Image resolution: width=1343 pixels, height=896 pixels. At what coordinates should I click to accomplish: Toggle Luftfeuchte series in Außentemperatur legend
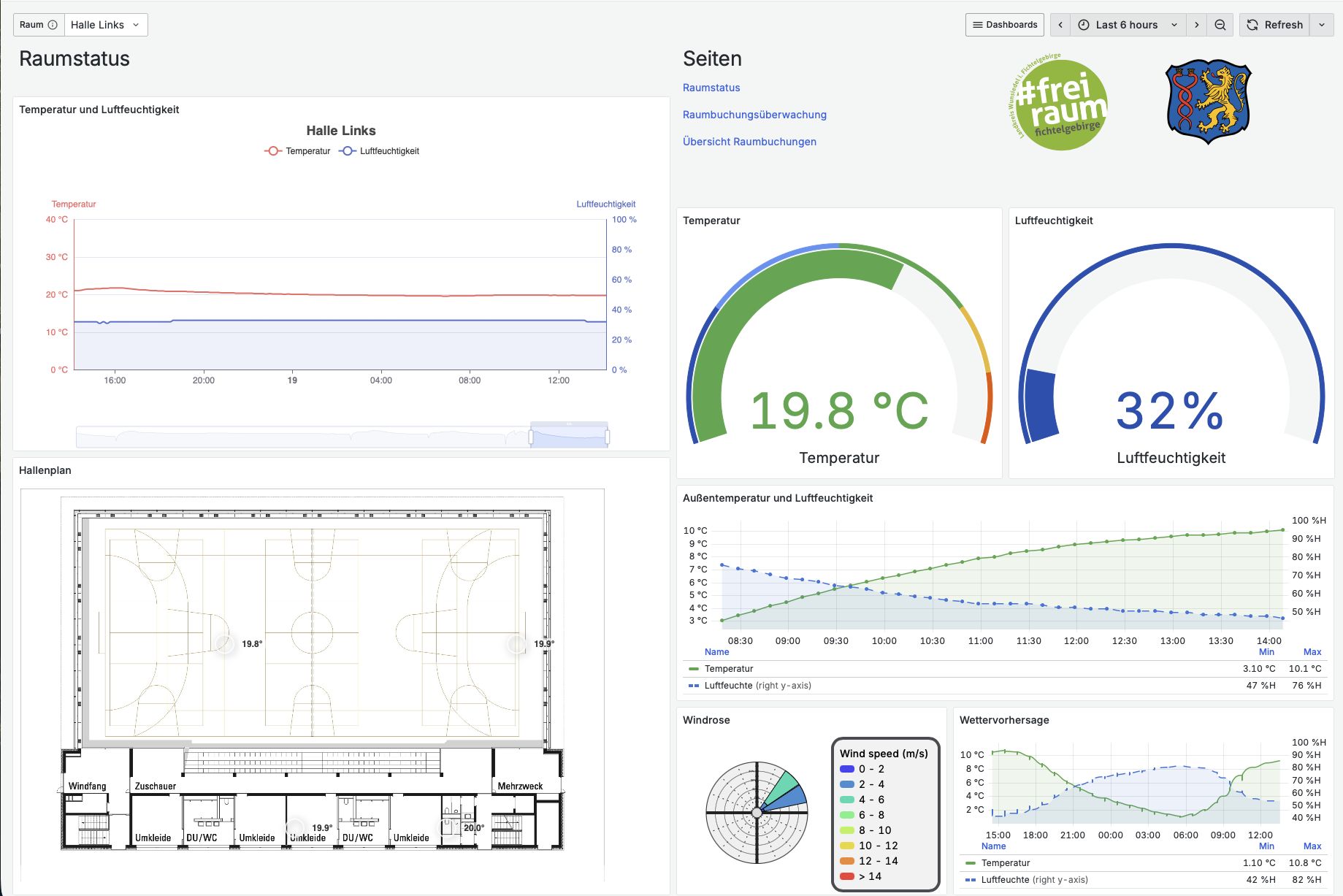point(749,686)
